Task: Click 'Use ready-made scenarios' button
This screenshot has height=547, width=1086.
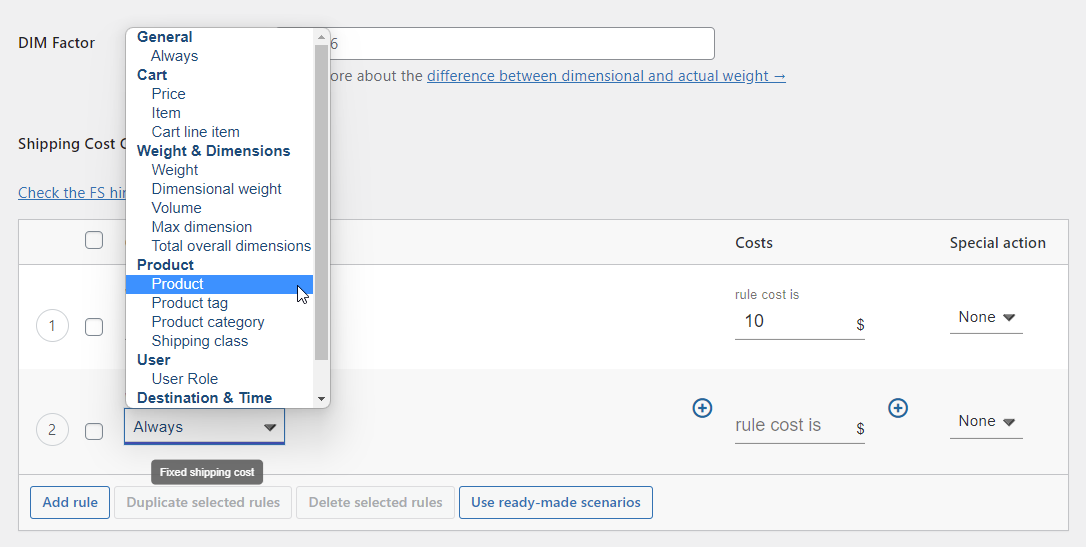Action: pyautogui.click(x=555, y=503)
